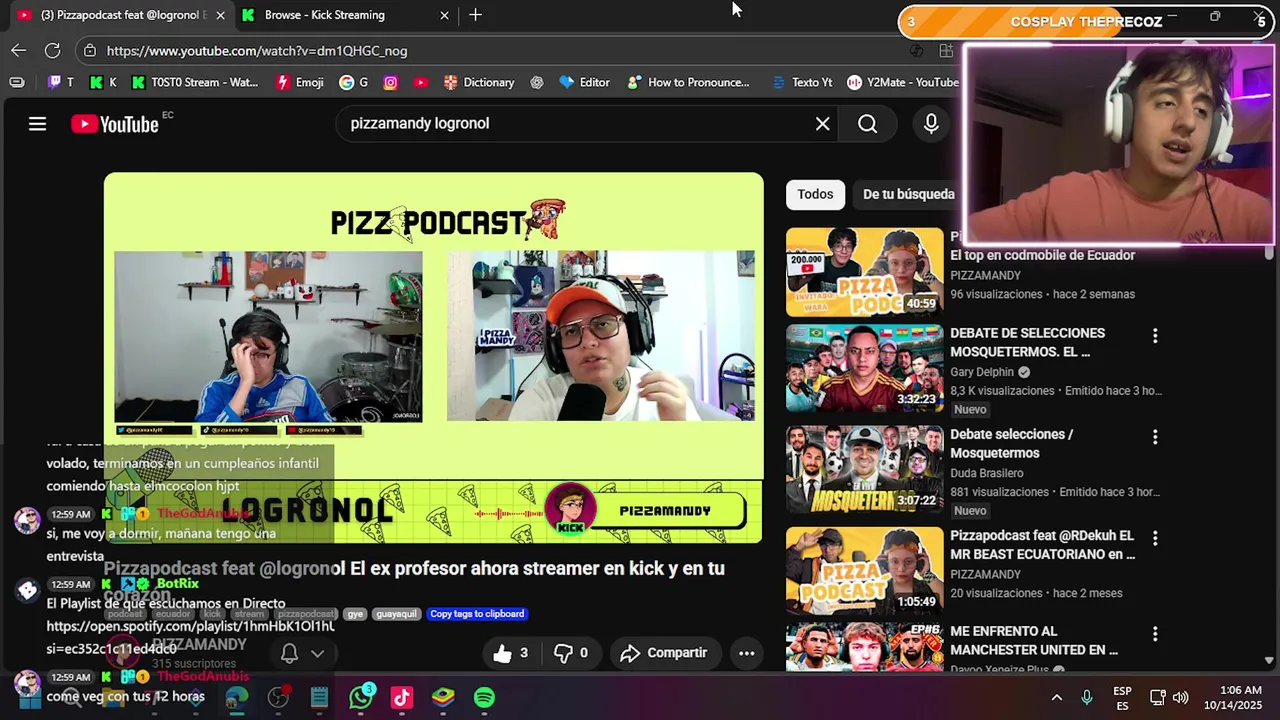1280x720 pixels.
Task: Go to the YouTube home logo
Action: [x=115, y=124]
